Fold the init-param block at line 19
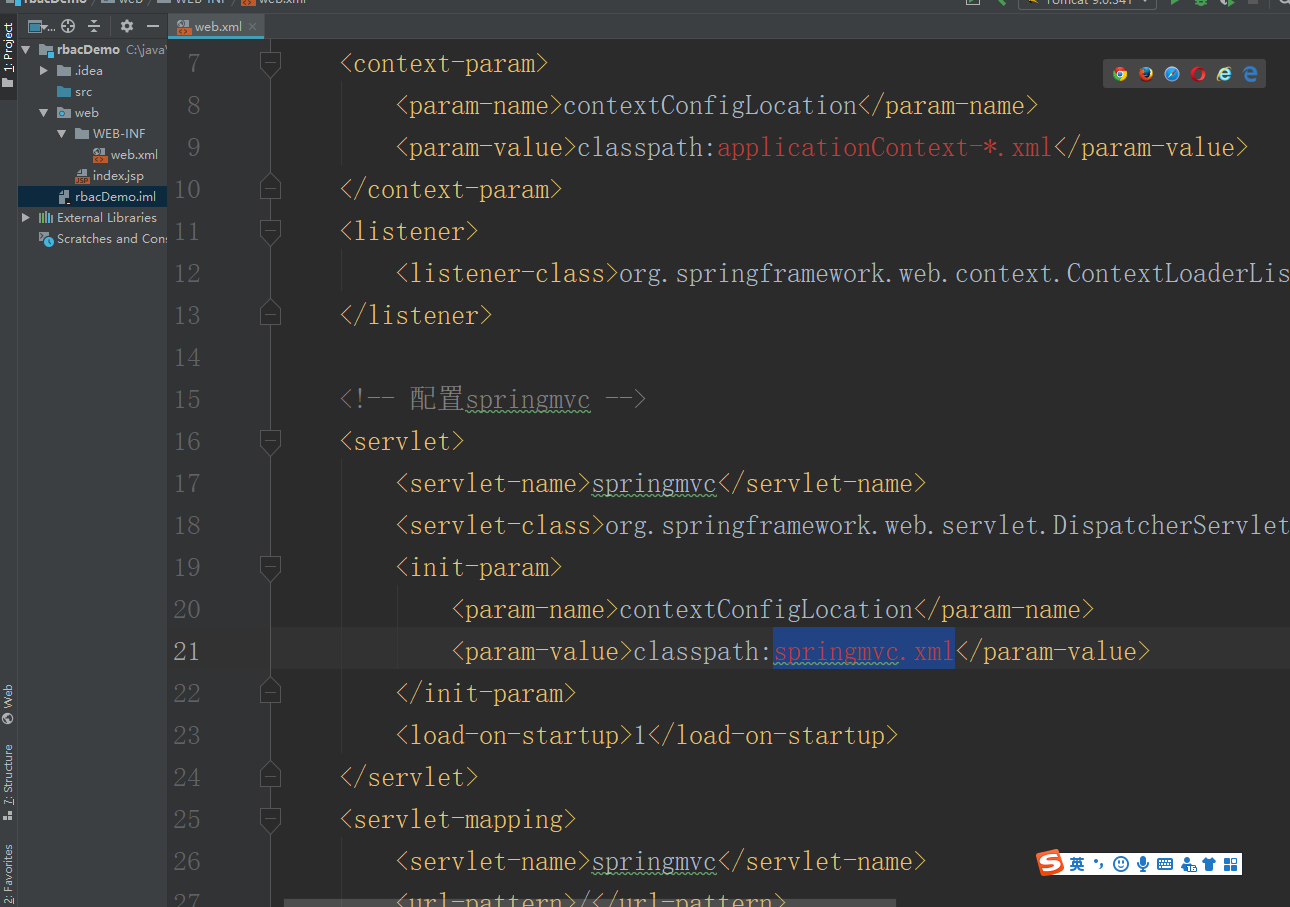1290x907 pixels. click(270, 568)
